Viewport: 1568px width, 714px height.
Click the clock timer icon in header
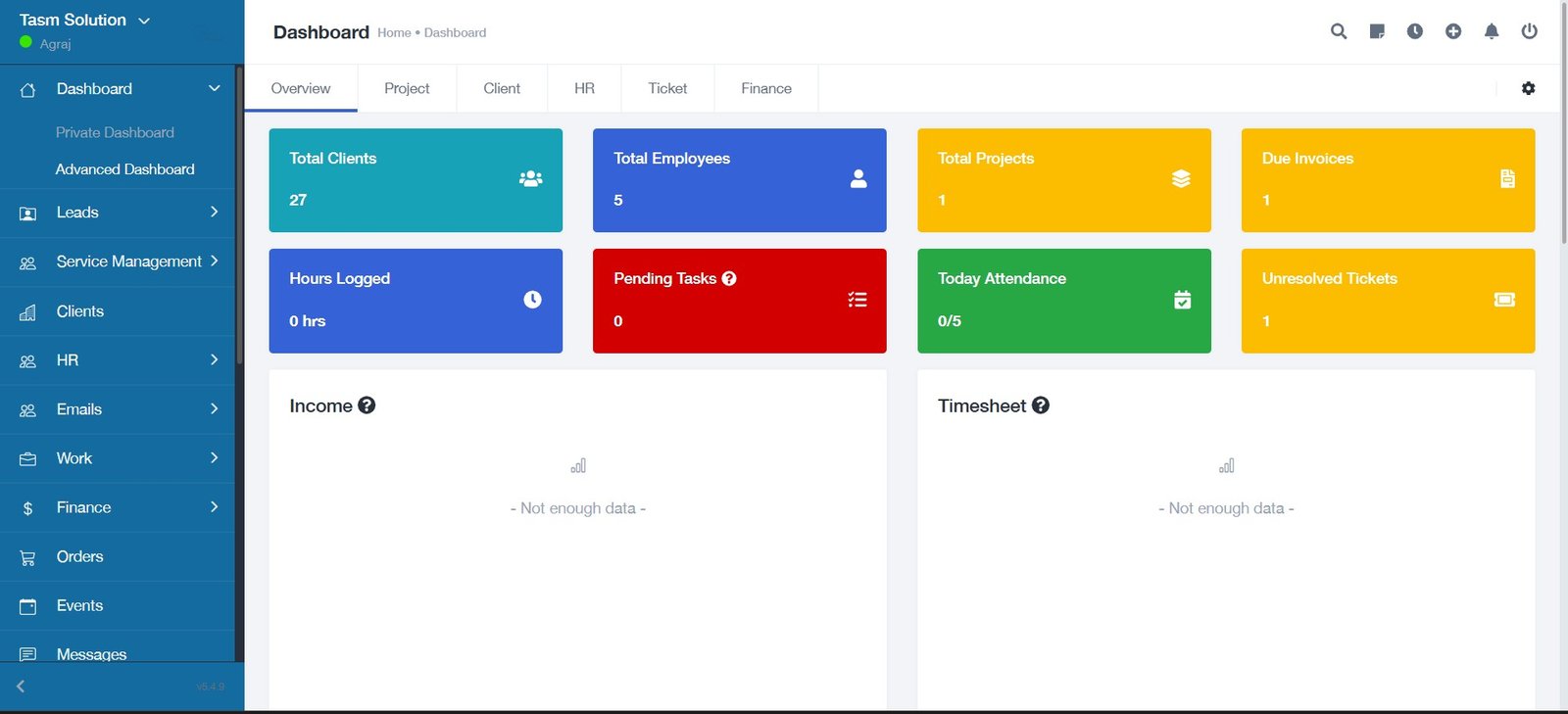pyautogui.click(x=1415, y=31)
